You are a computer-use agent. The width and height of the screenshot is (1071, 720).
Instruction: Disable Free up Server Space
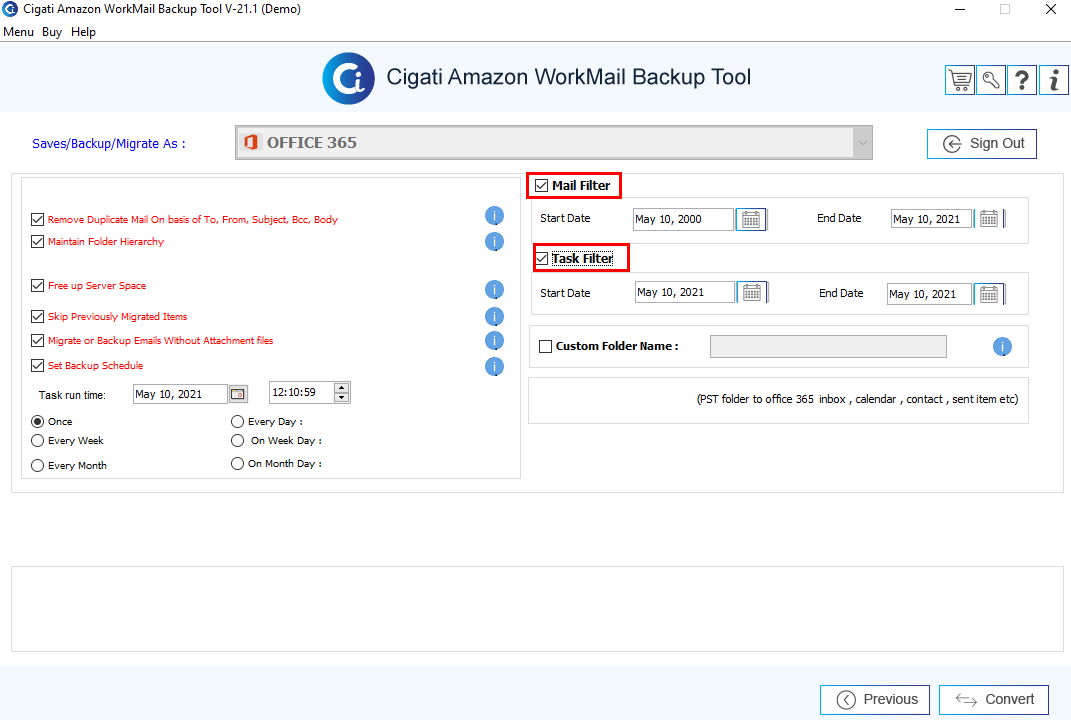(38, 286)
